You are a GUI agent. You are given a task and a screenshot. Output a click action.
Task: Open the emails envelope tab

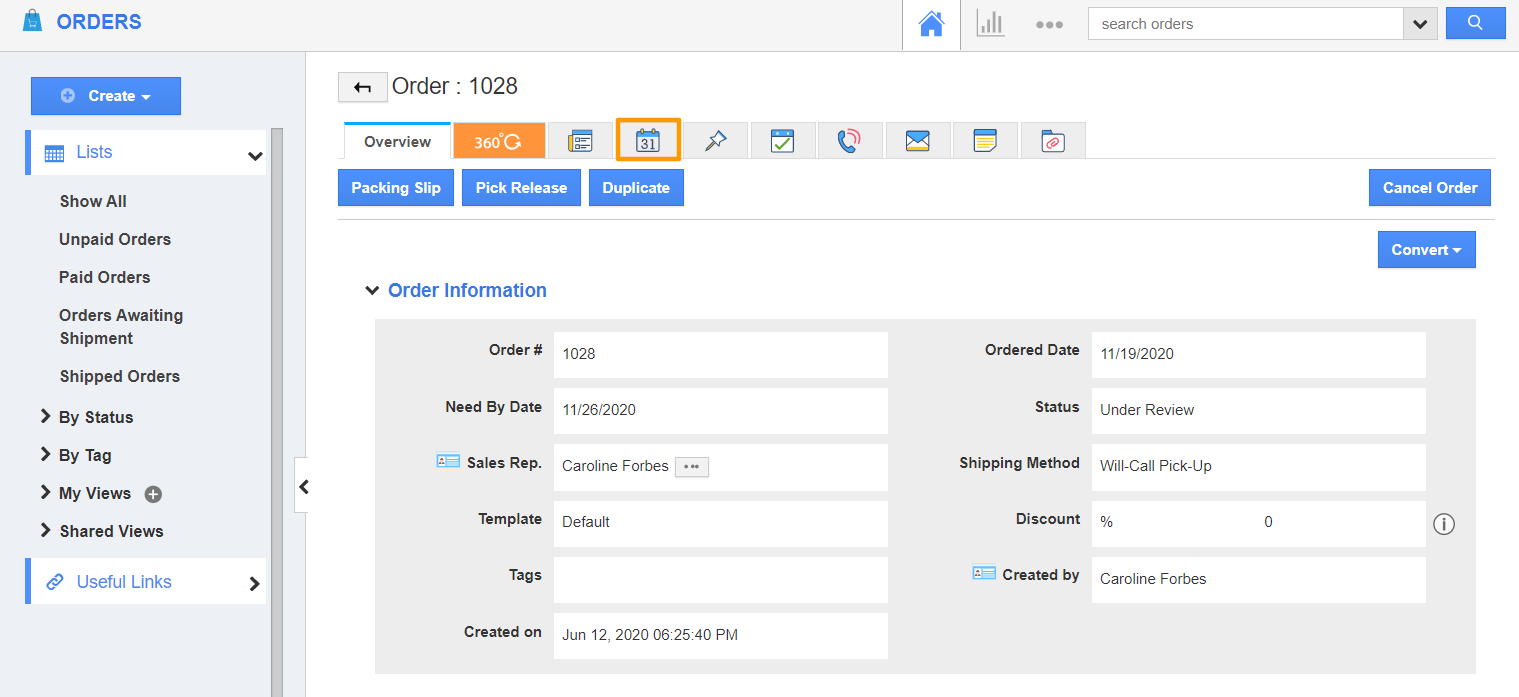[x=917, y=141]
